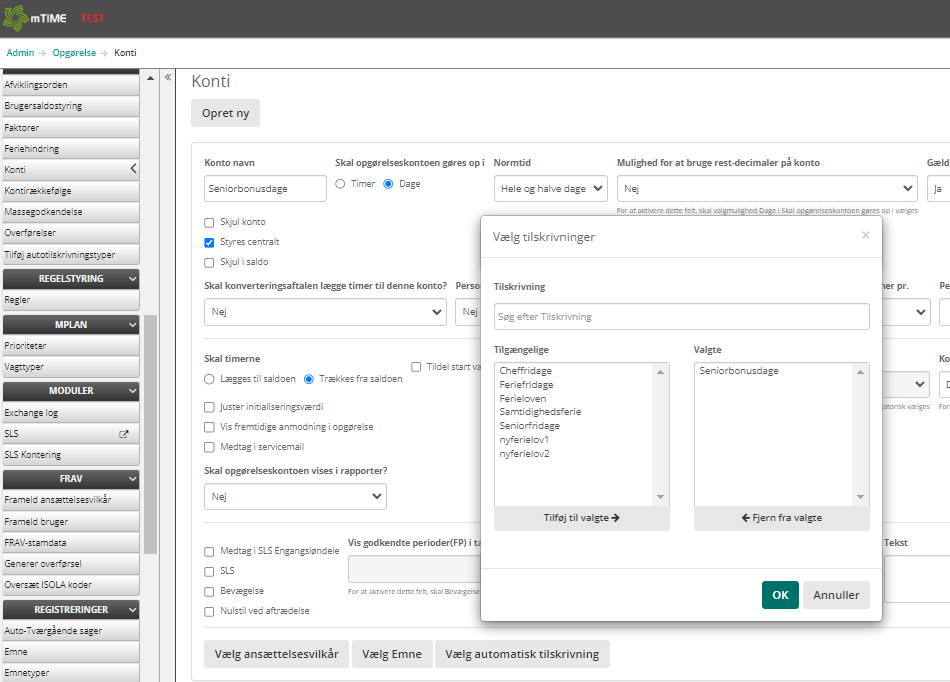Collapse the REGELSTYRING section chevron

[132, 279]
